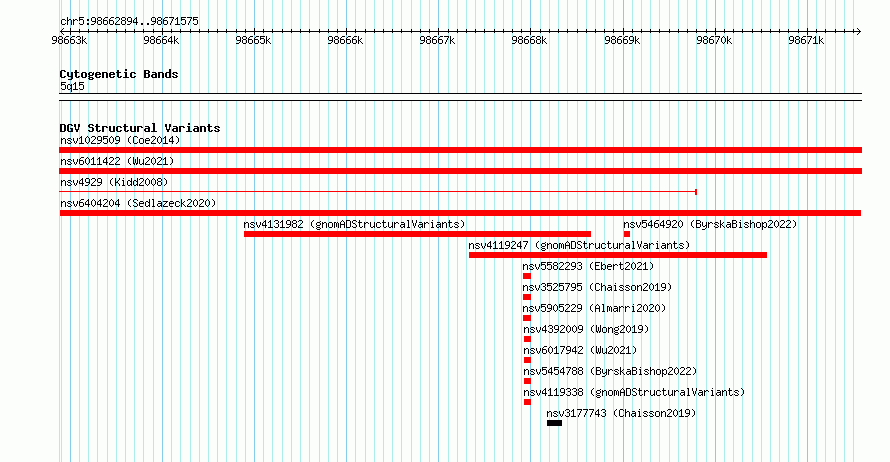This screenshot has height=462, width=890.
Task: Click the 98671k ruler position
Action: click(x=806, y=40)
